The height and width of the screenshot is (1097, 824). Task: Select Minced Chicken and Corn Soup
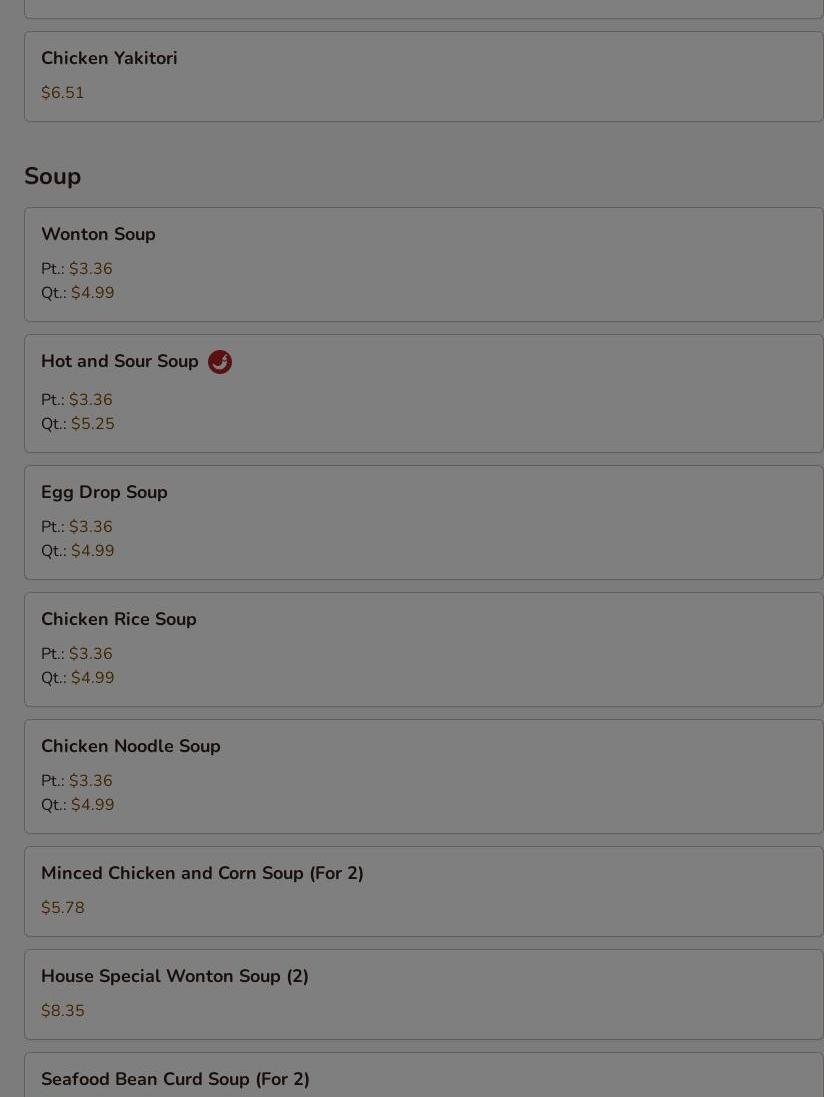[424, 891]
